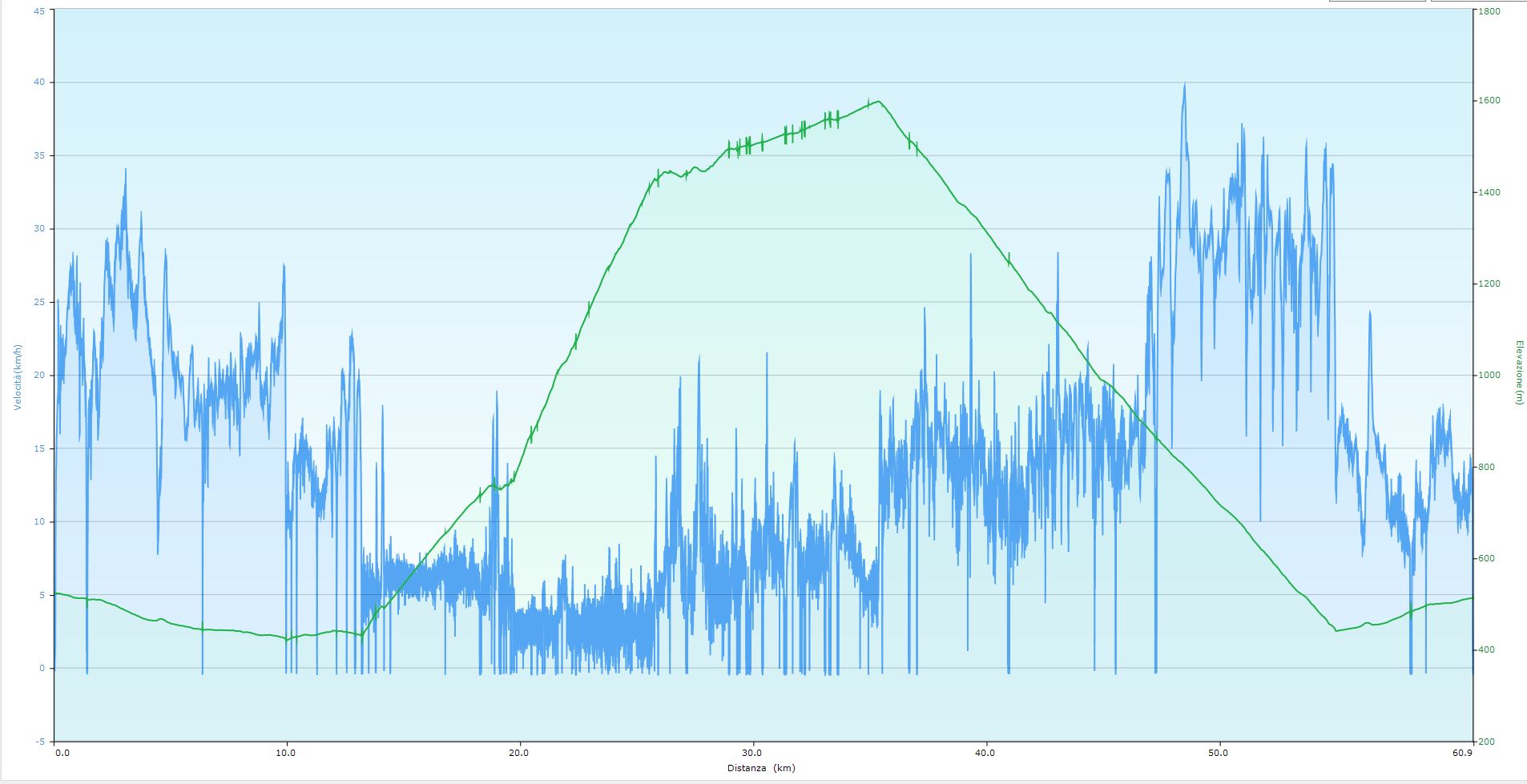Click the Distanza (km) axis title
This screenshot has width=1527, height=784.
[x=761, y=768]
